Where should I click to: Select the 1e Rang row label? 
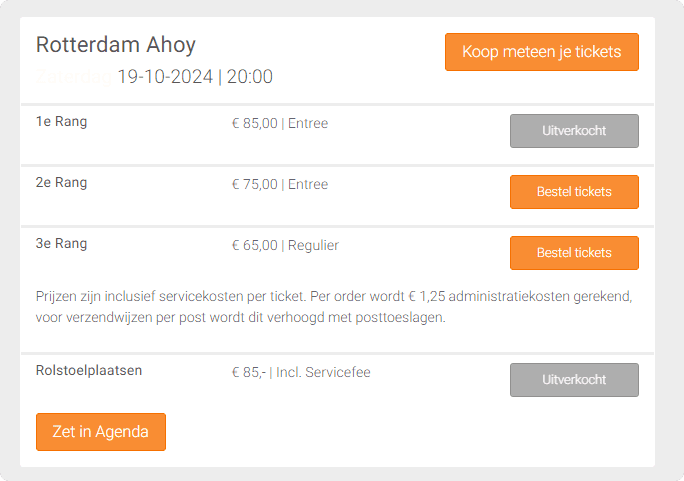(62, 122)
